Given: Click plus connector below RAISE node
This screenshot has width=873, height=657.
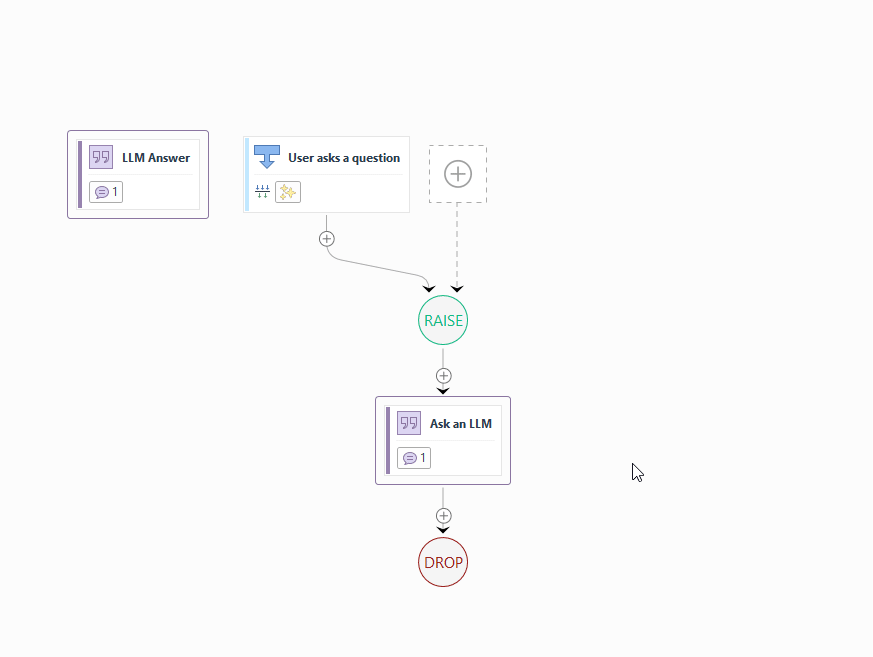Looking at the screenshot, I should tap(444, 376).
